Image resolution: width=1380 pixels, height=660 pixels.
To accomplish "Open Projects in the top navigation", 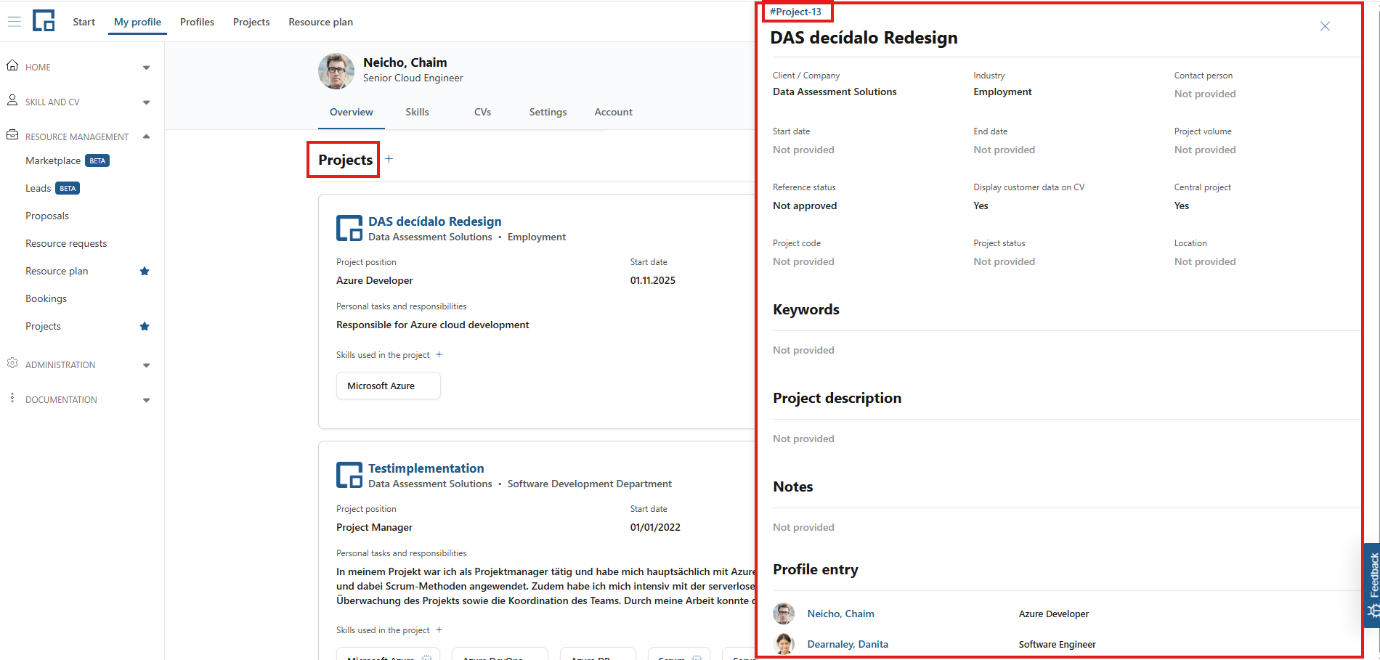I will (251, 22).
